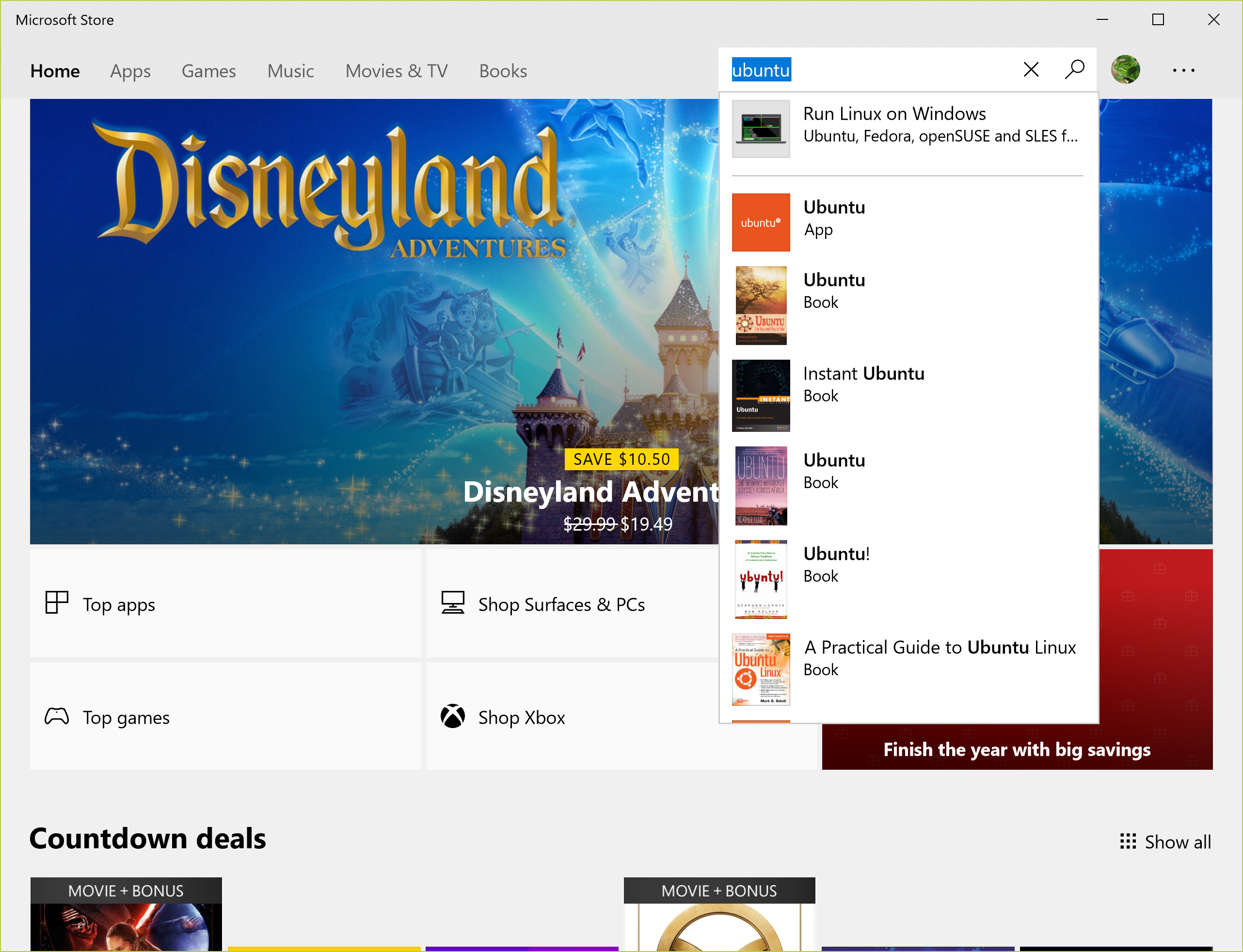The height and width of the screenshot is (952, 1243).
Task: Select the Ubuntu! Book result title
Action: click(x=836, y=554)
